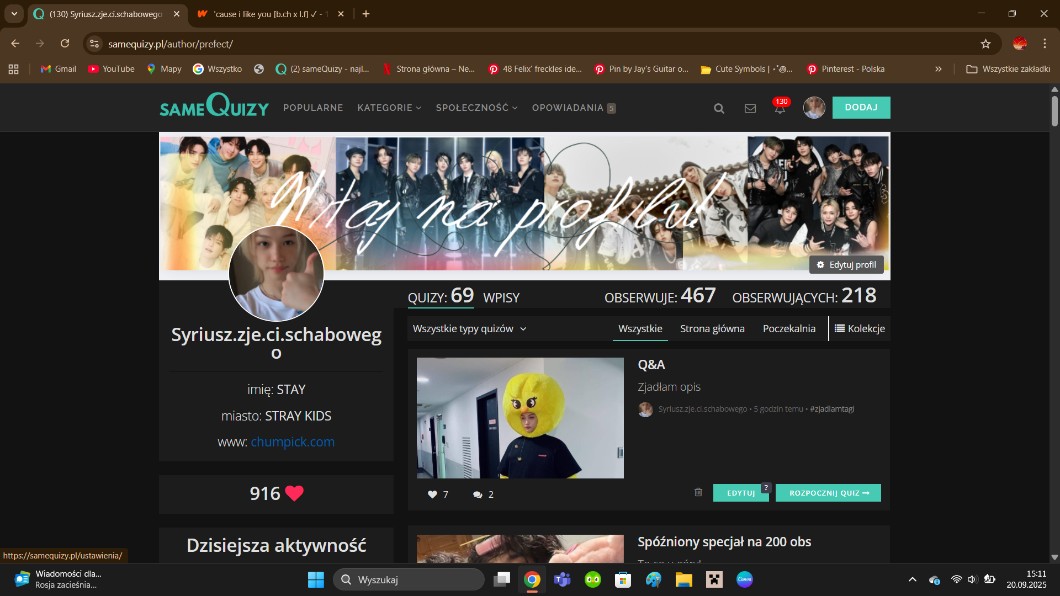The width and height of the screenshot is (1060, 596).
Task: Launch Duolingo from the taskbar
Action: point(593,579)
